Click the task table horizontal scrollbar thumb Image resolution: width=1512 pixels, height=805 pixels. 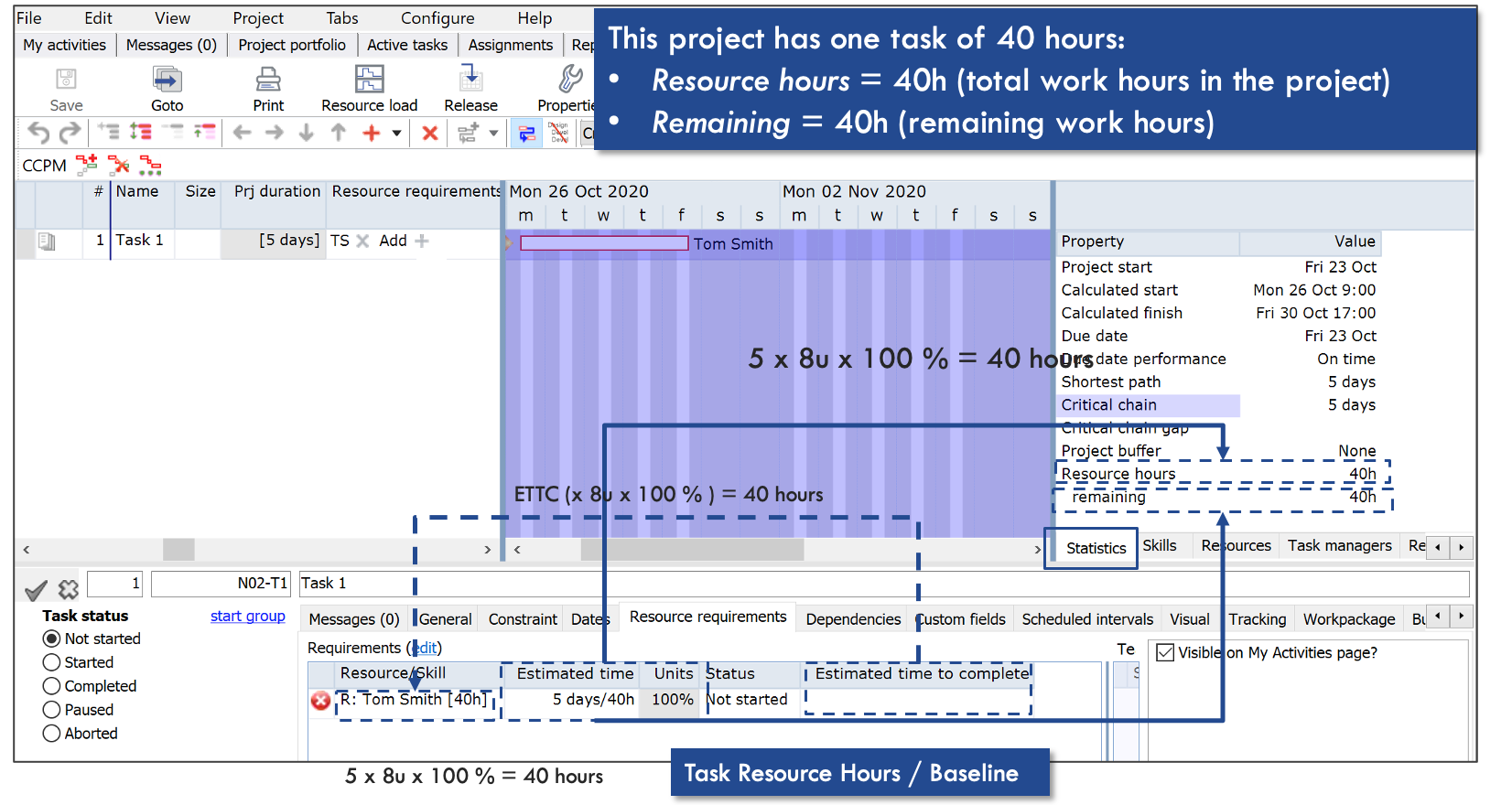pos(178,549)
